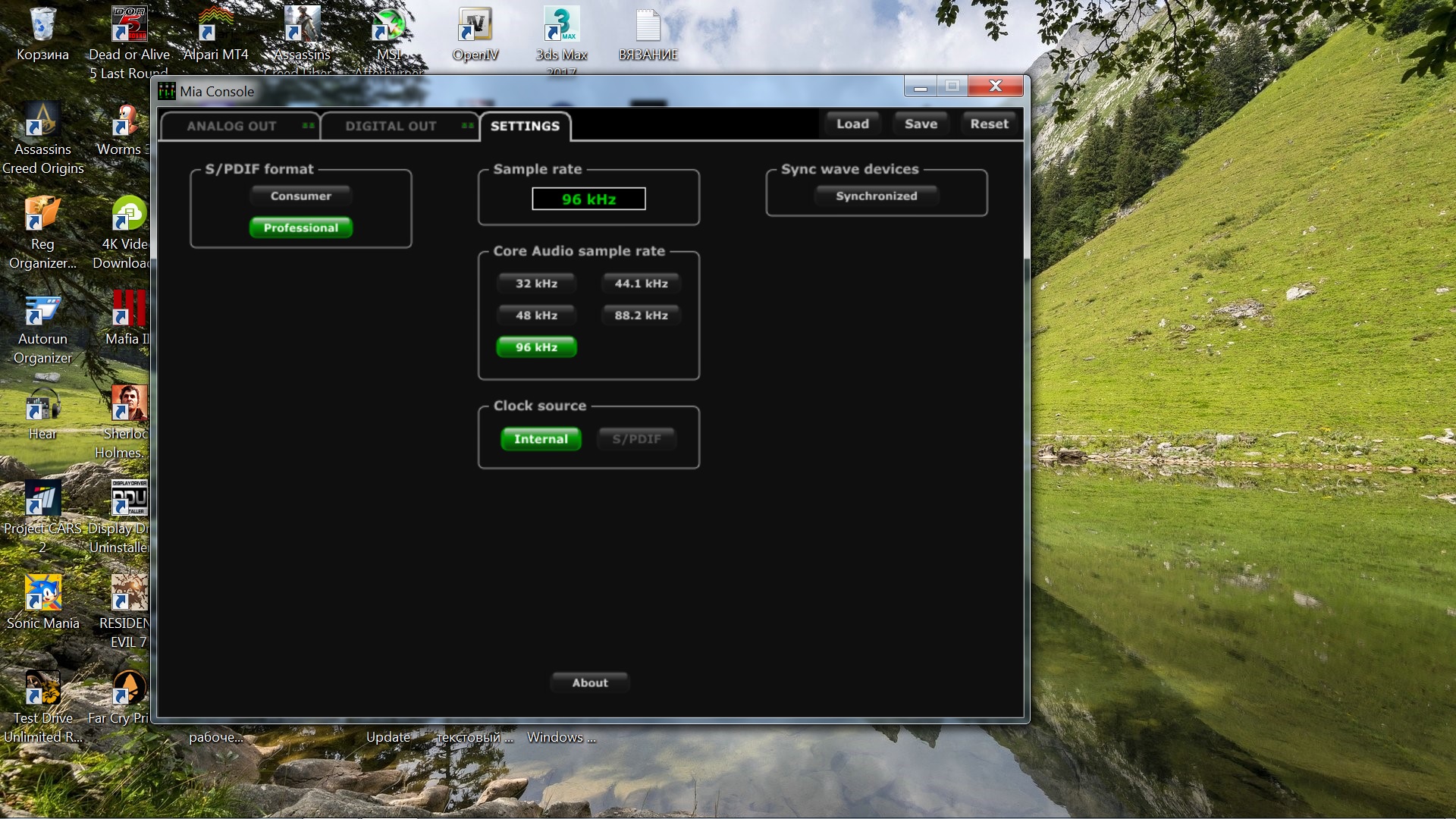Toggle the Synchronized wave devices button
1456x819 pixels.
tap(876, 196)
